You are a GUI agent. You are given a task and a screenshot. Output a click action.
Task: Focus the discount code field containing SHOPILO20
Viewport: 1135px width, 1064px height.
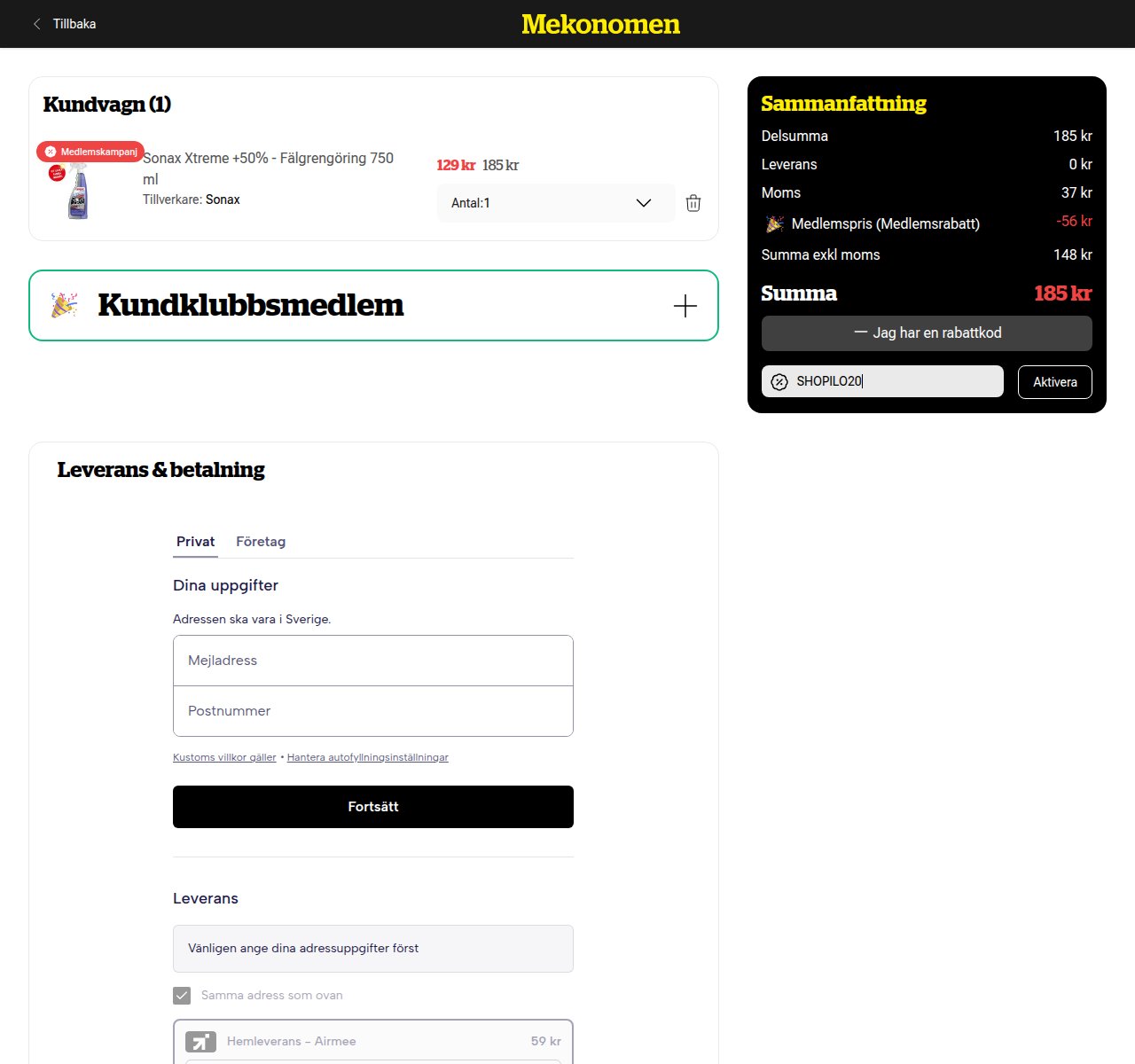pos(882,381)
